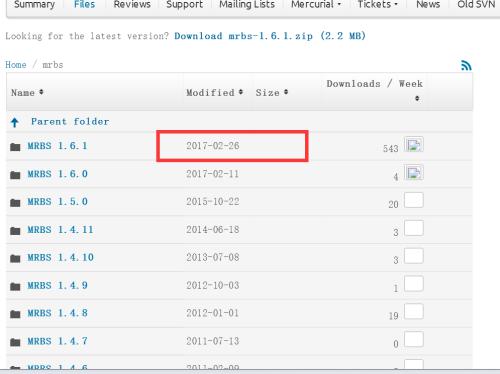
Task: Open the RSS feed icon
Action: [466, 65]
